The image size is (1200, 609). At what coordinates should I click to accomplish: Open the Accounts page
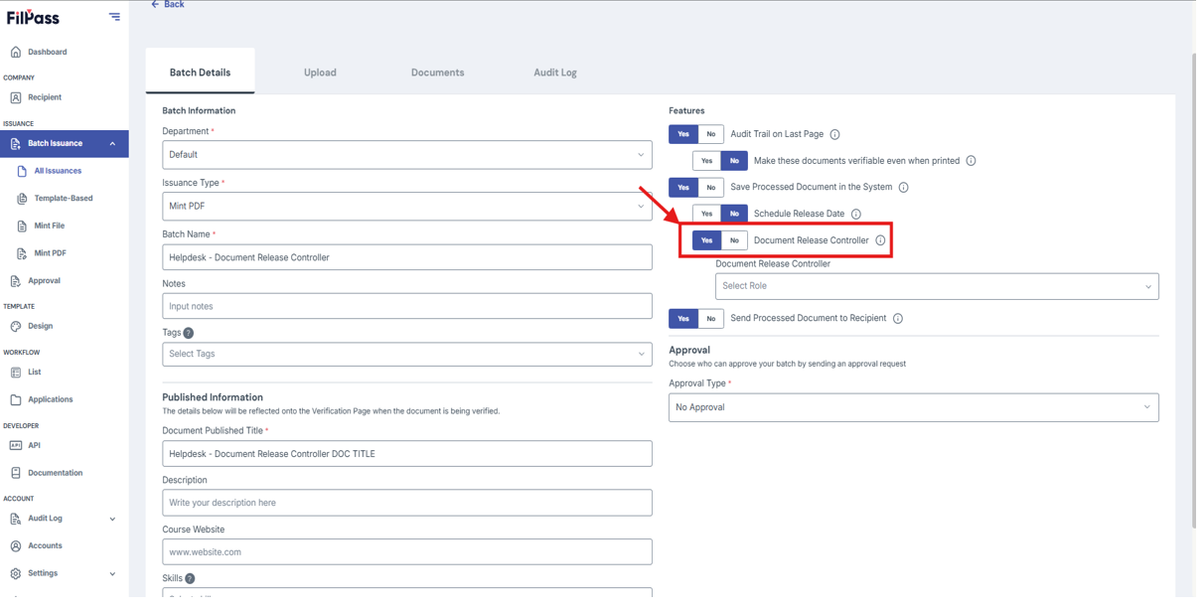(37, 546)
